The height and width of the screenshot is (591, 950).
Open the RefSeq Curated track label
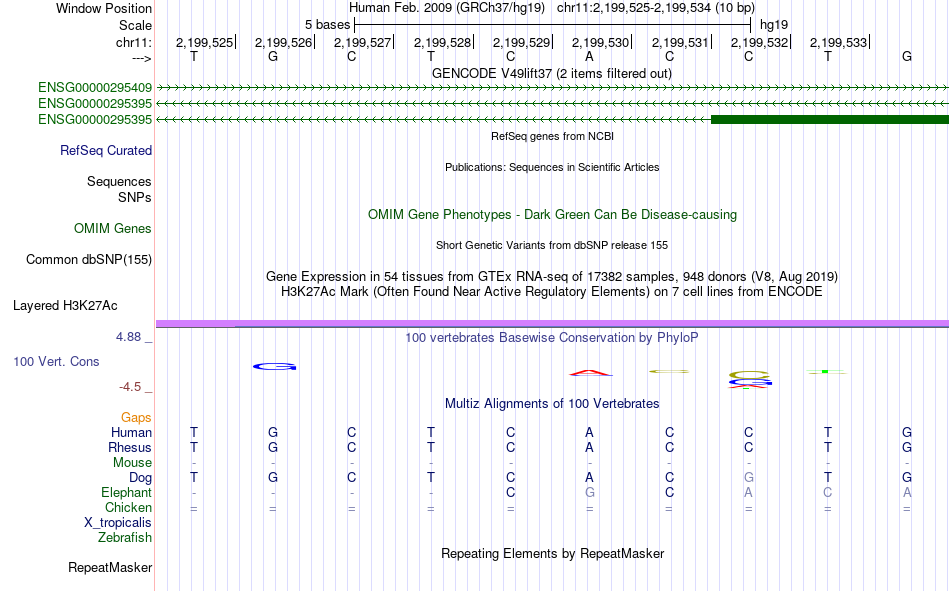tap(106, 150)
